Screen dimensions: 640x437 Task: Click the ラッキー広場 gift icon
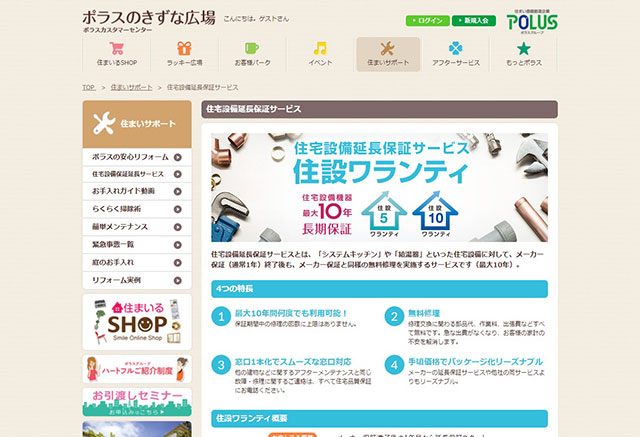(184, 48)
